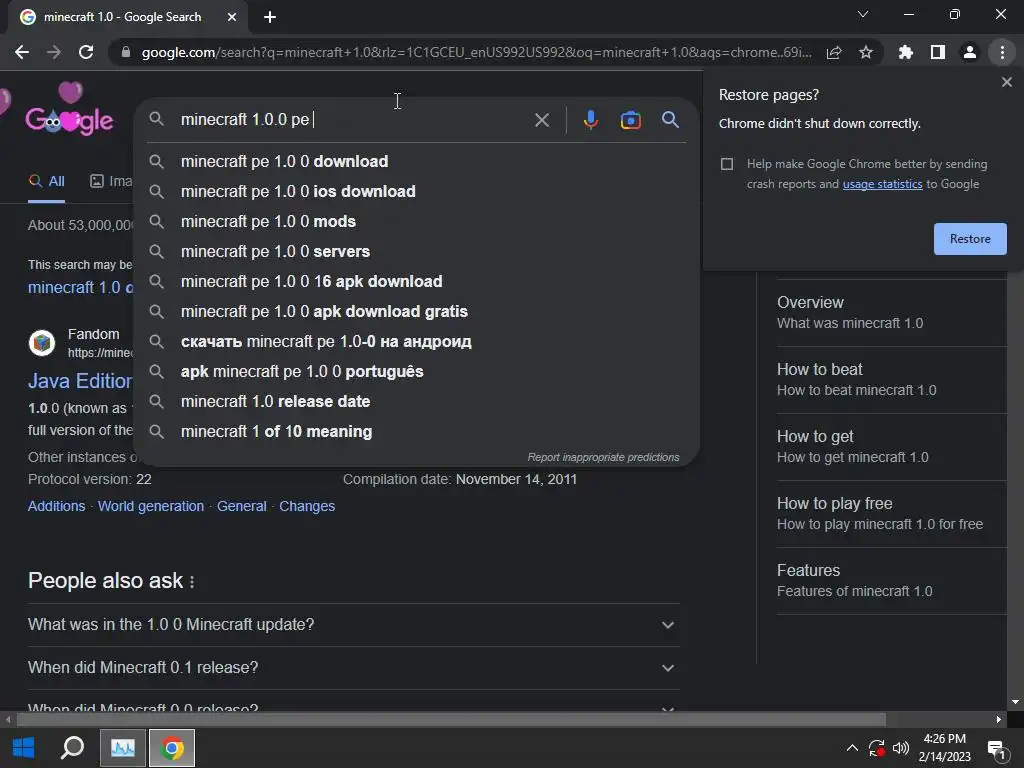
Task: Click the forward navigation arrow
Action: tap(54, 52)
